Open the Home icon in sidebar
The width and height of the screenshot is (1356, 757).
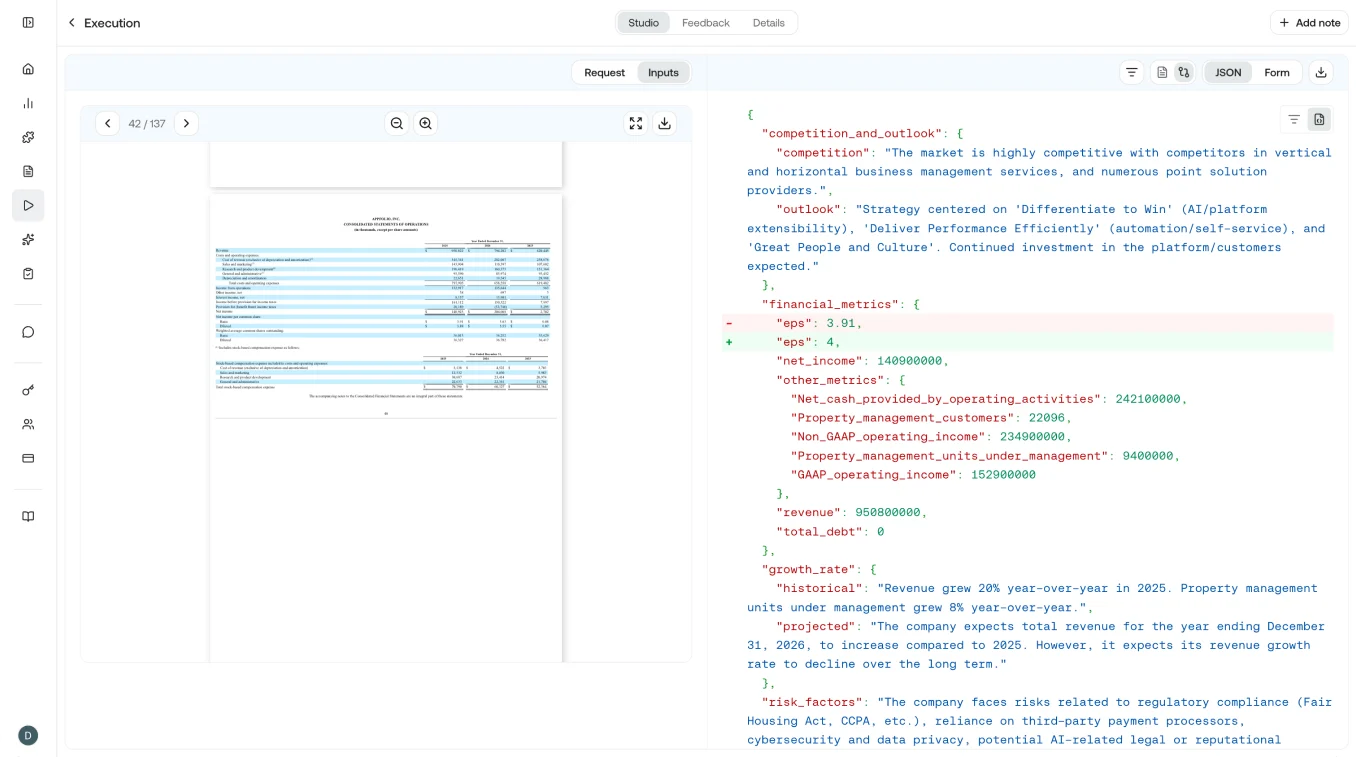click(x=28, y=69)
